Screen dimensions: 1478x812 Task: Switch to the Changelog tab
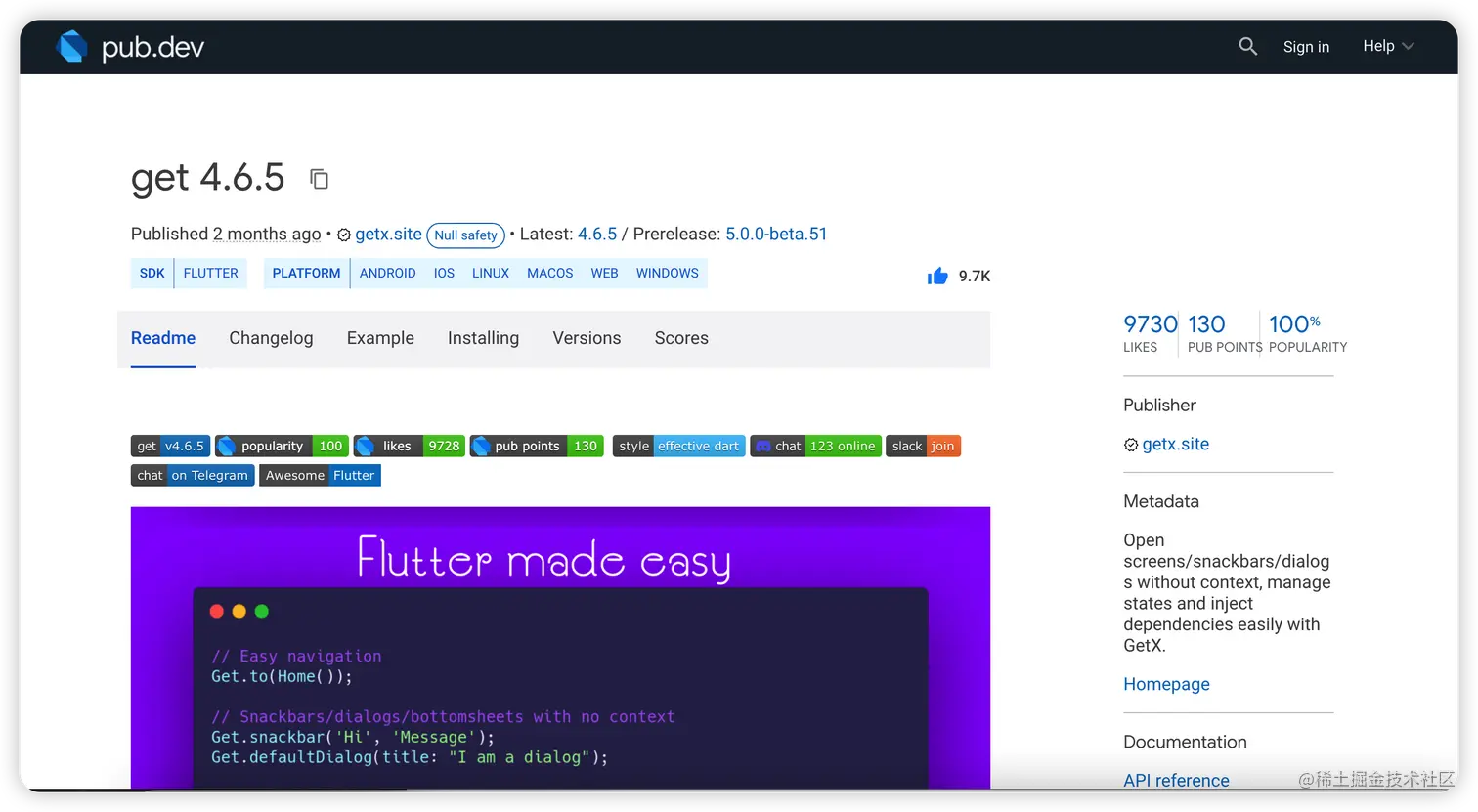coord(271,338)
